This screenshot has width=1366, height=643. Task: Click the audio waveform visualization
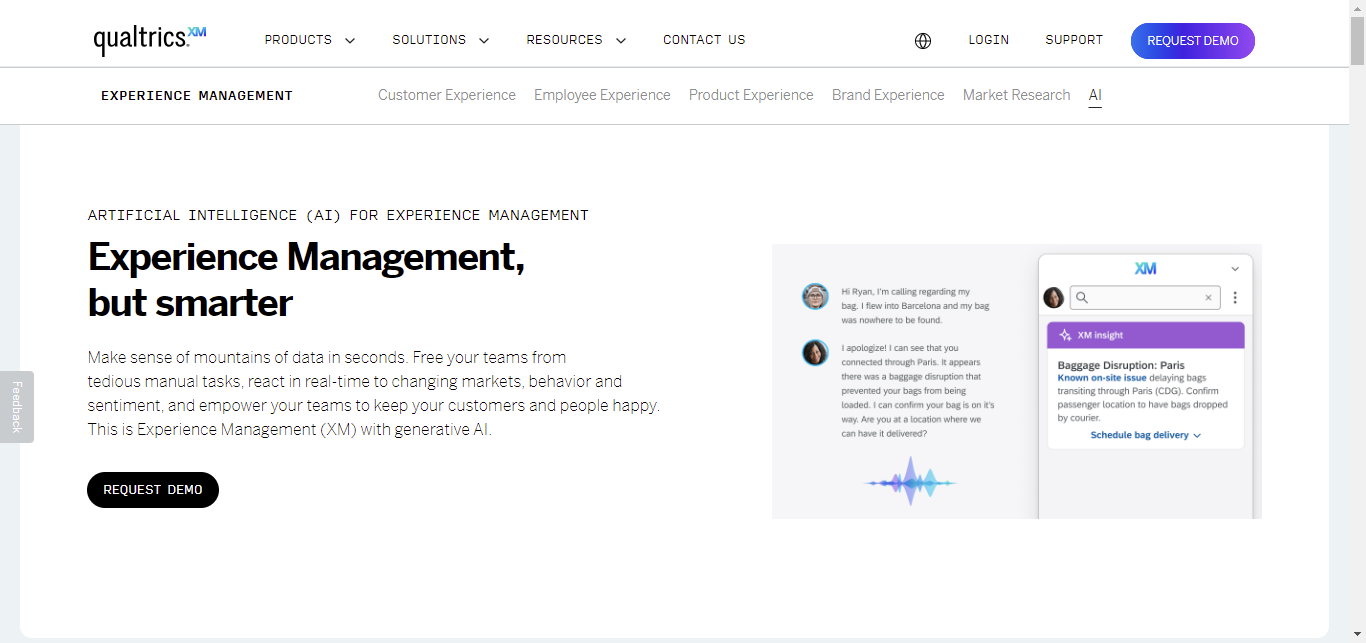click(x=910, y=480)
